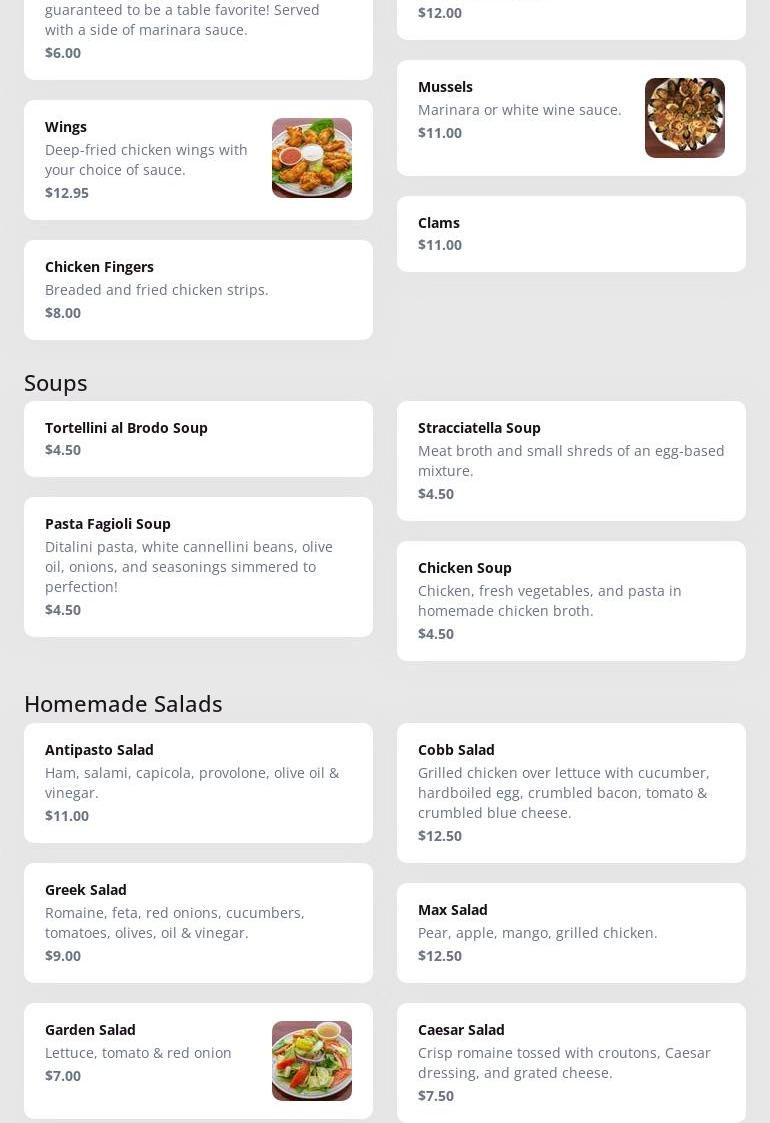
Task: View the Mussels dish photo
Action: click(685, 117)
